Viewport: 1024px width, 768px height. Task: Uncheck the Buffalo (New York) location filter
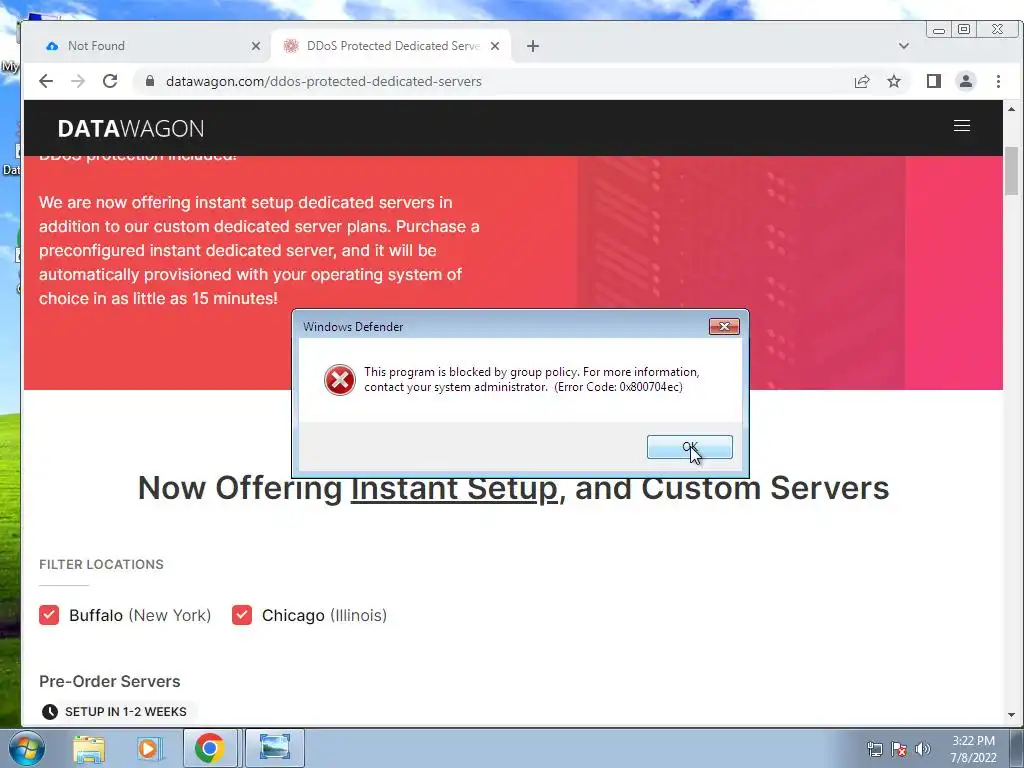[49, 615]
